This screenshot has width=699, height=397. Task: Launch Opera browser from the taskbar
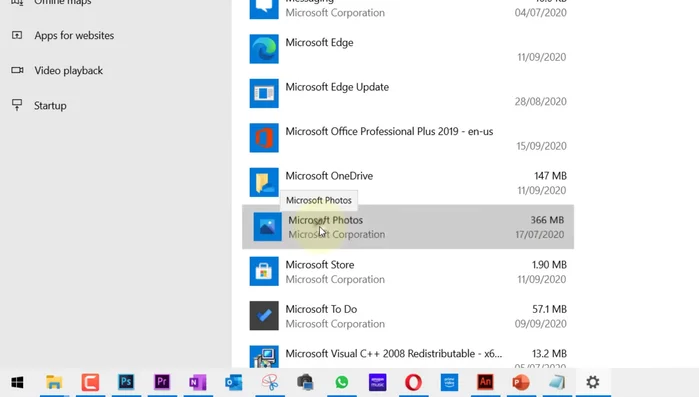(413, 382)
